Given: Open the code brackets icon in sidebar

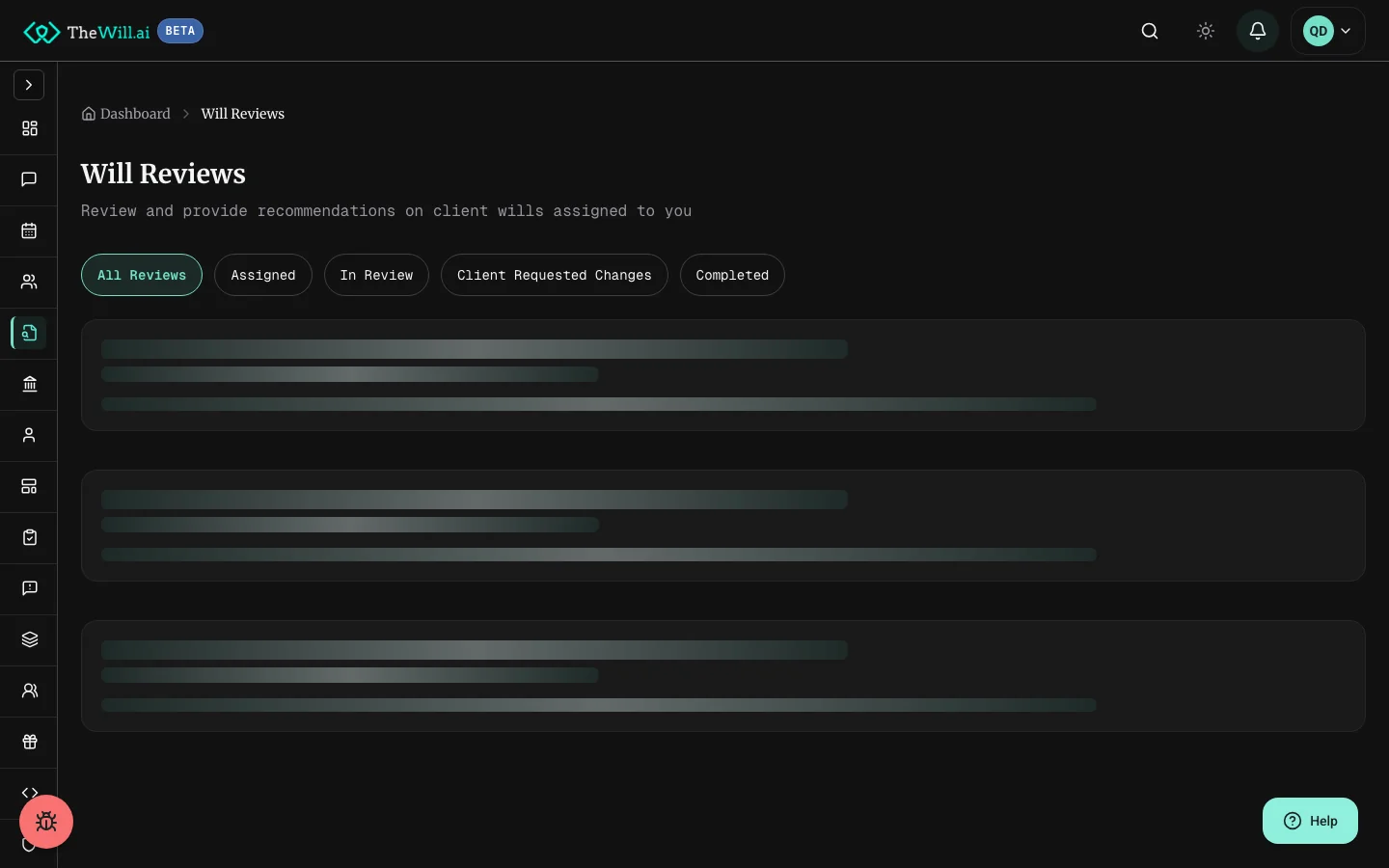Looking at the screenshot, I should [29, 792].
